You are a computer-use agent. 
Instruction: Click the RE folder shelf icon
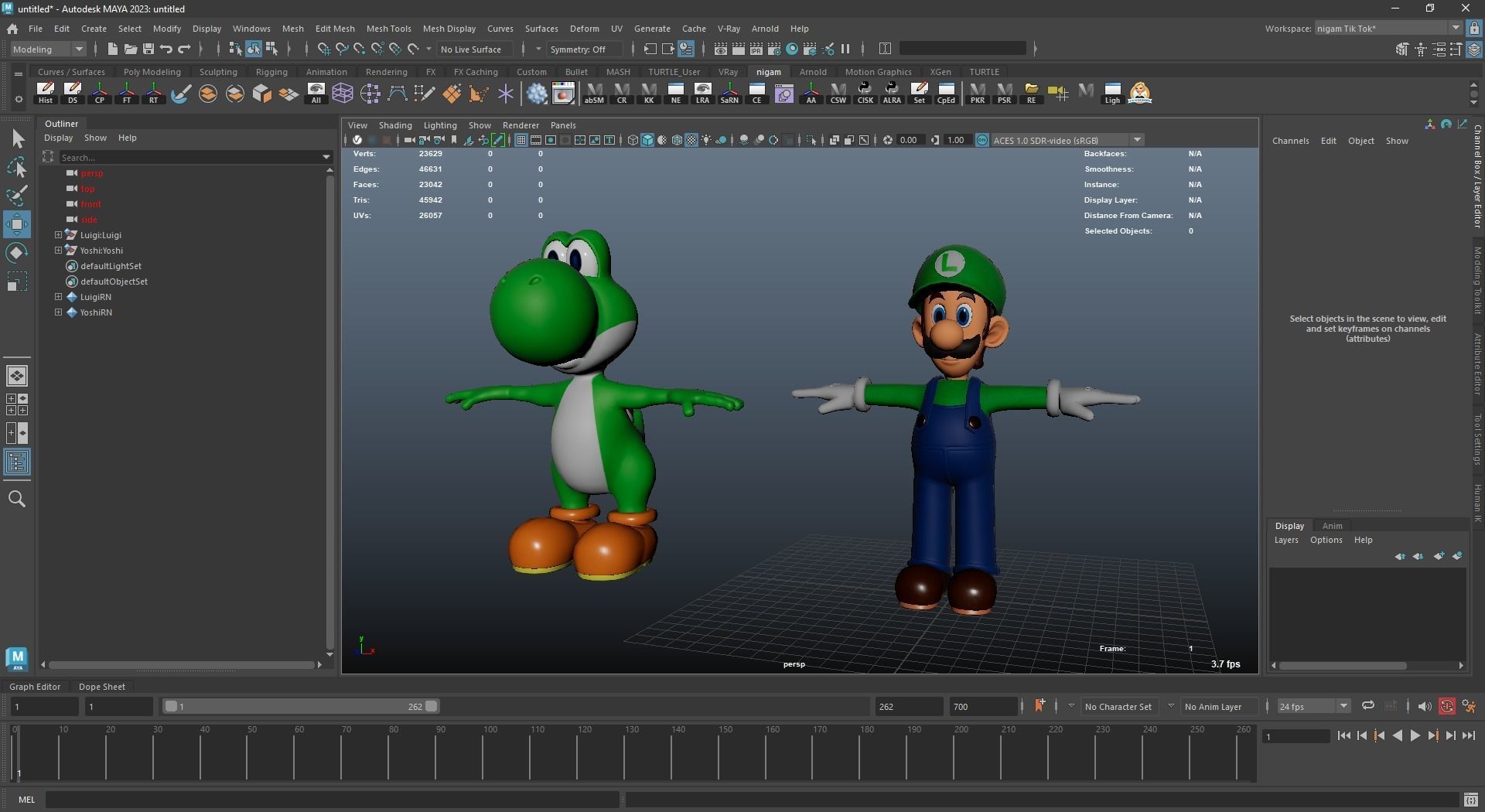pos(1031,93)
